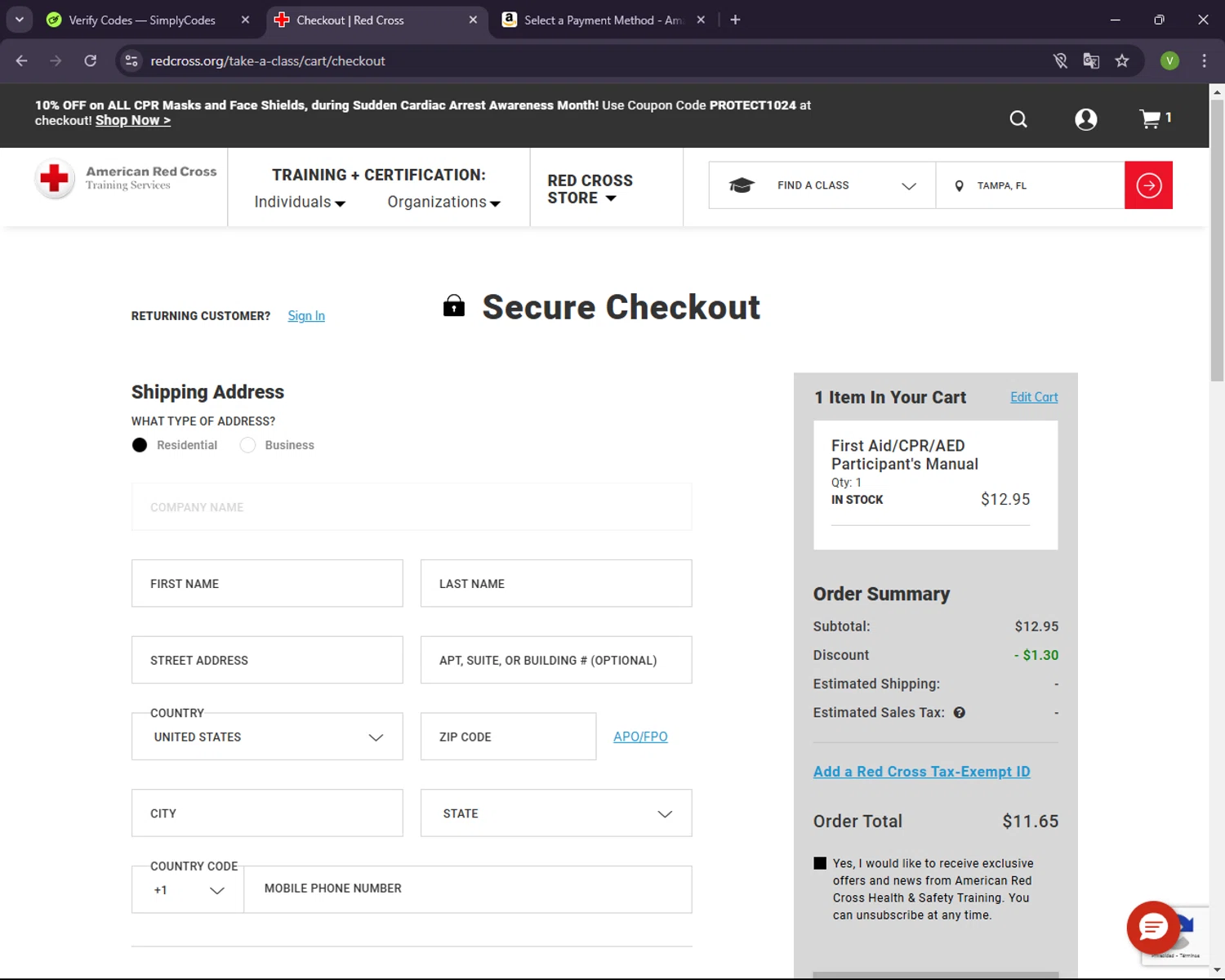This screenshot has width=1225, height=980.
Task: Uncheck the exclusive offers newsletter checkbox
Action: point(820,863)
